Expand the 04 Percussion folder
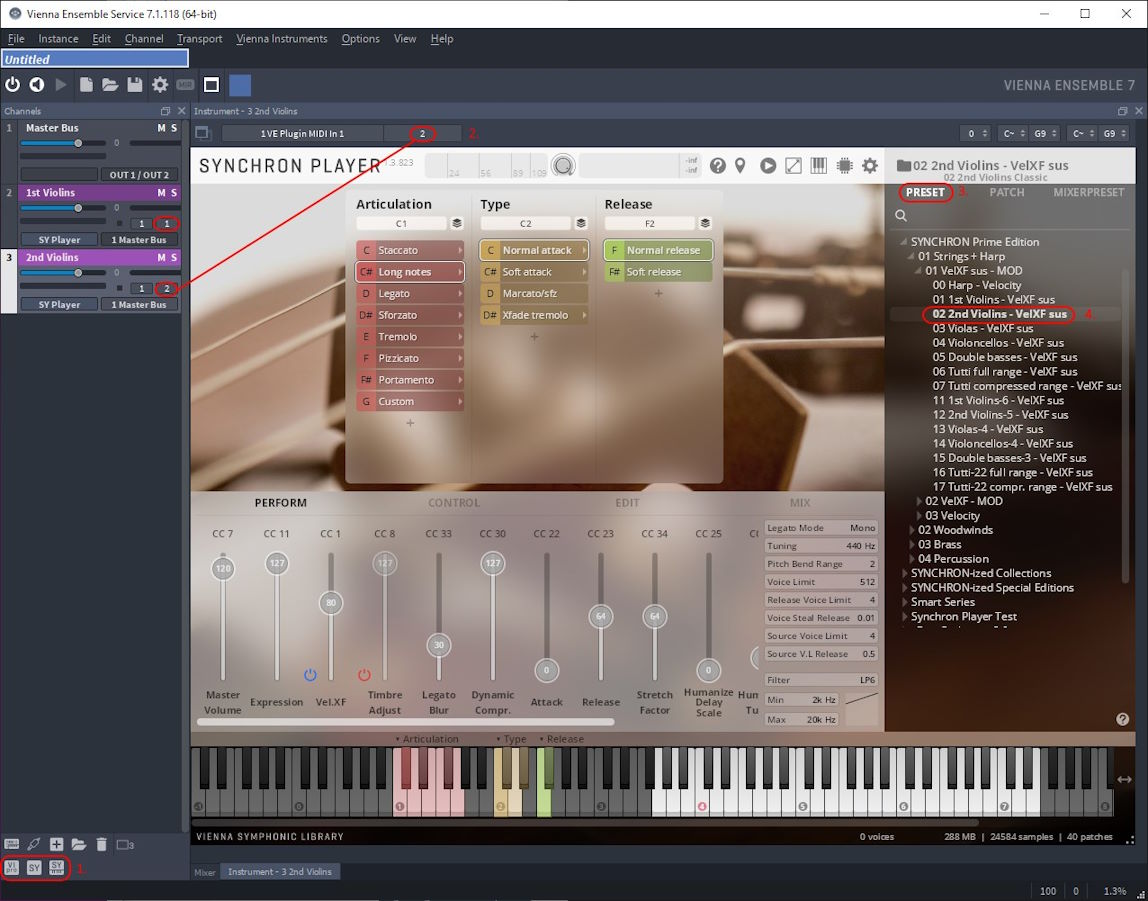This screenshot has width=1148, height=901. (913, 558)
